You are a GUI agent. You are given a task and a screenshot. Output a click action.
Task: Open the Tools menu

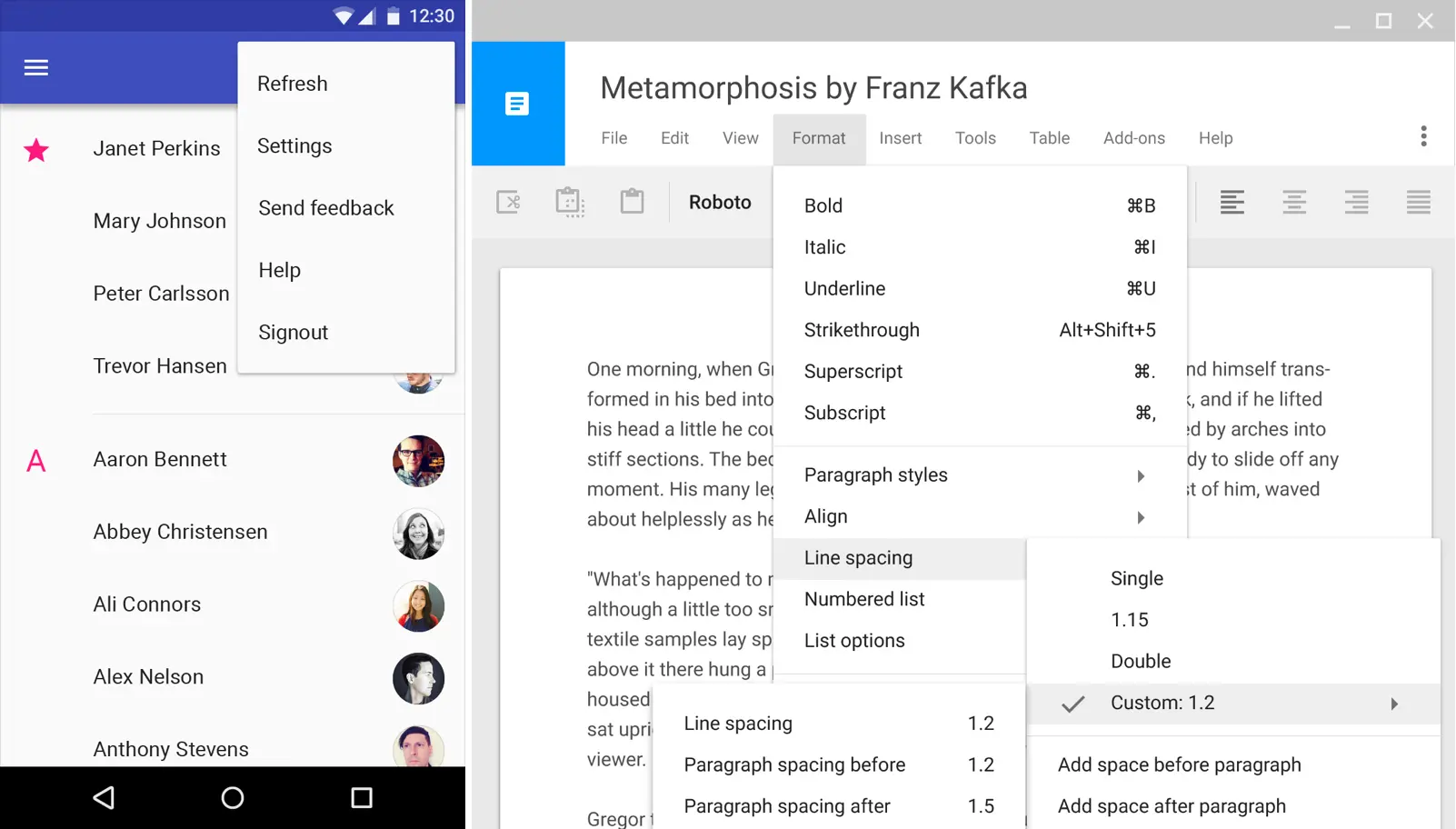coord(975,138)
